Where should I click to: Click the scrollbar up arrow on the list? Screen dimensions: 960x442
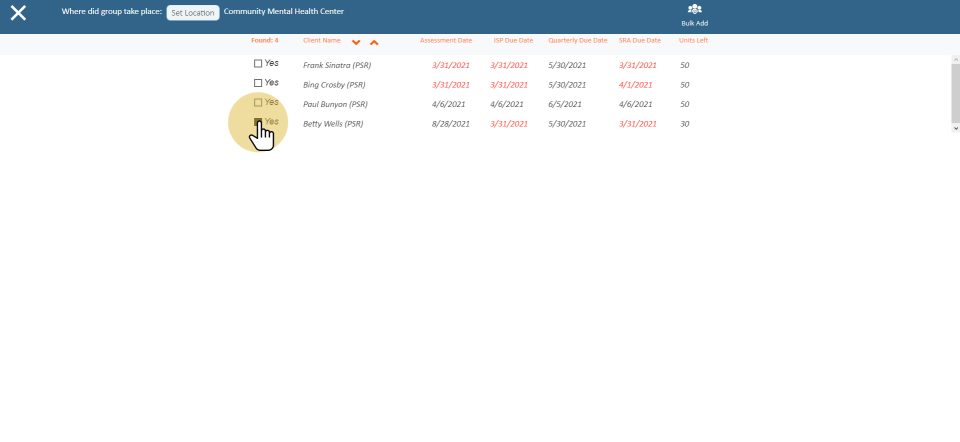tap(955, 60)
